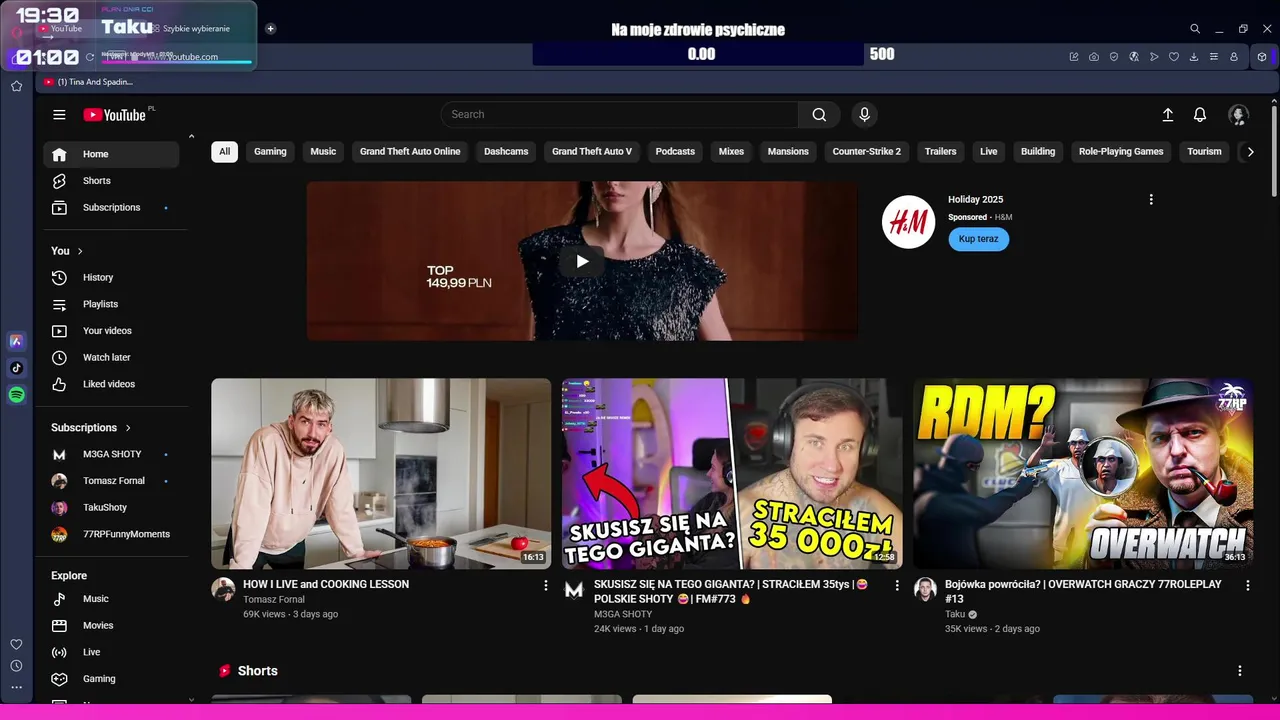Select the Gaming category chip

[270, 152]
